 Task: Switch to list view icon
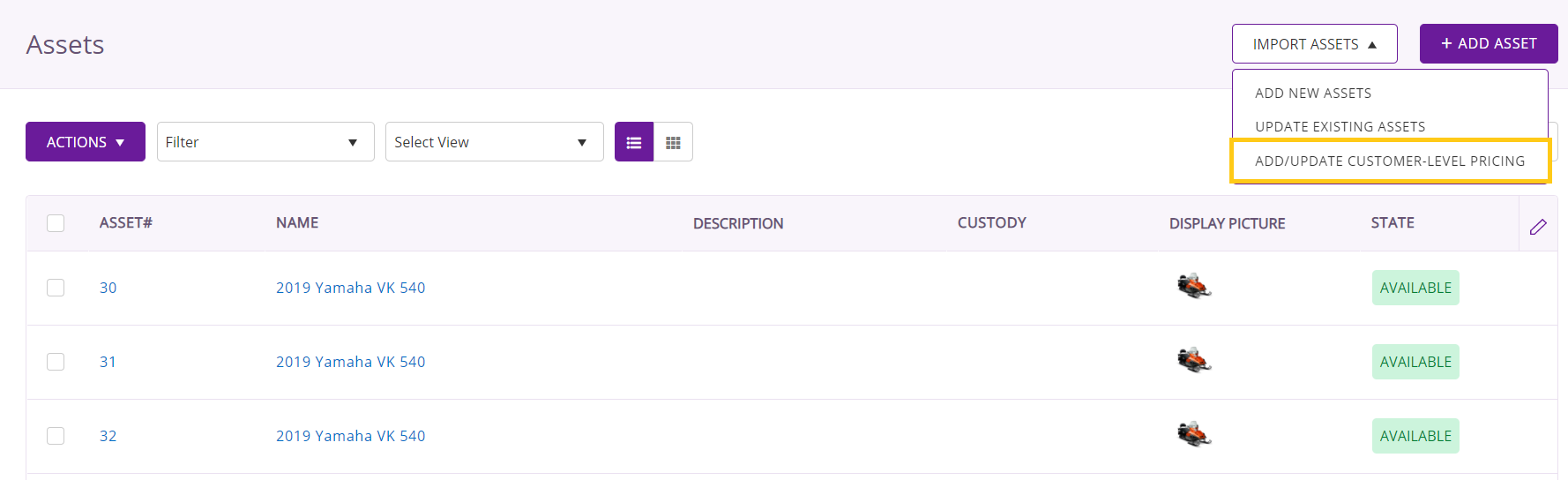coord(634,142)
